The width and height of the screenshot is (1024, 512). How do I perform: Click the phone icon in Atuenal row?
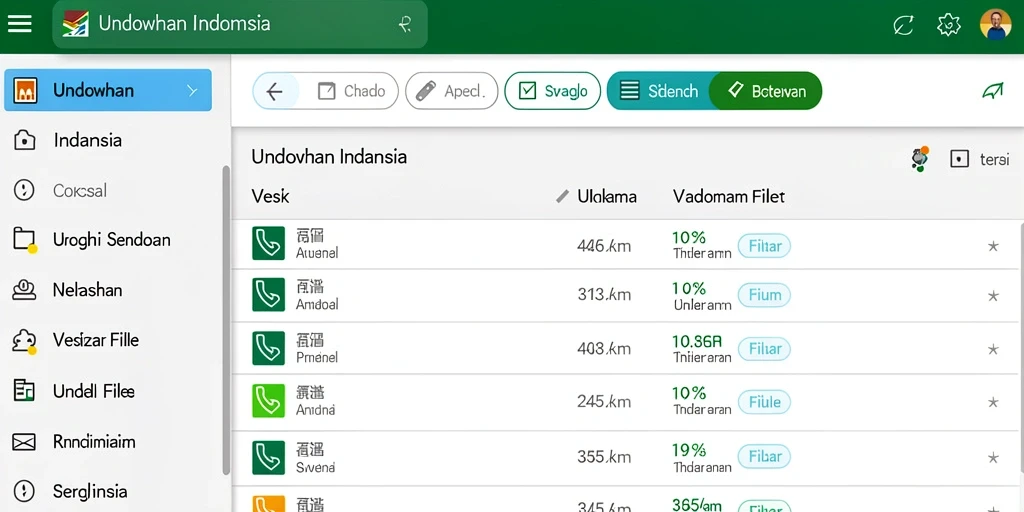tap(268, 244)
